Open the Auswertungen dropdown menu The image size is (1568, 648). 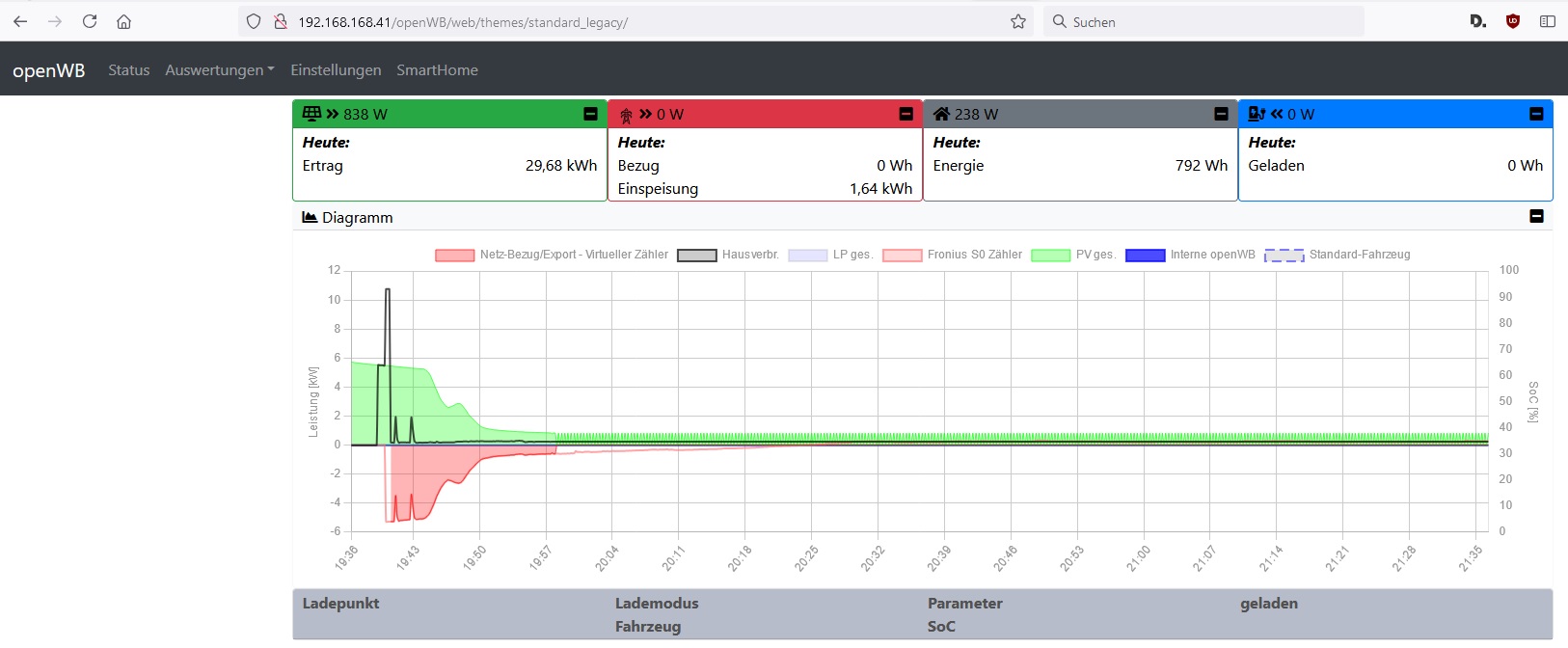(220, 69)
